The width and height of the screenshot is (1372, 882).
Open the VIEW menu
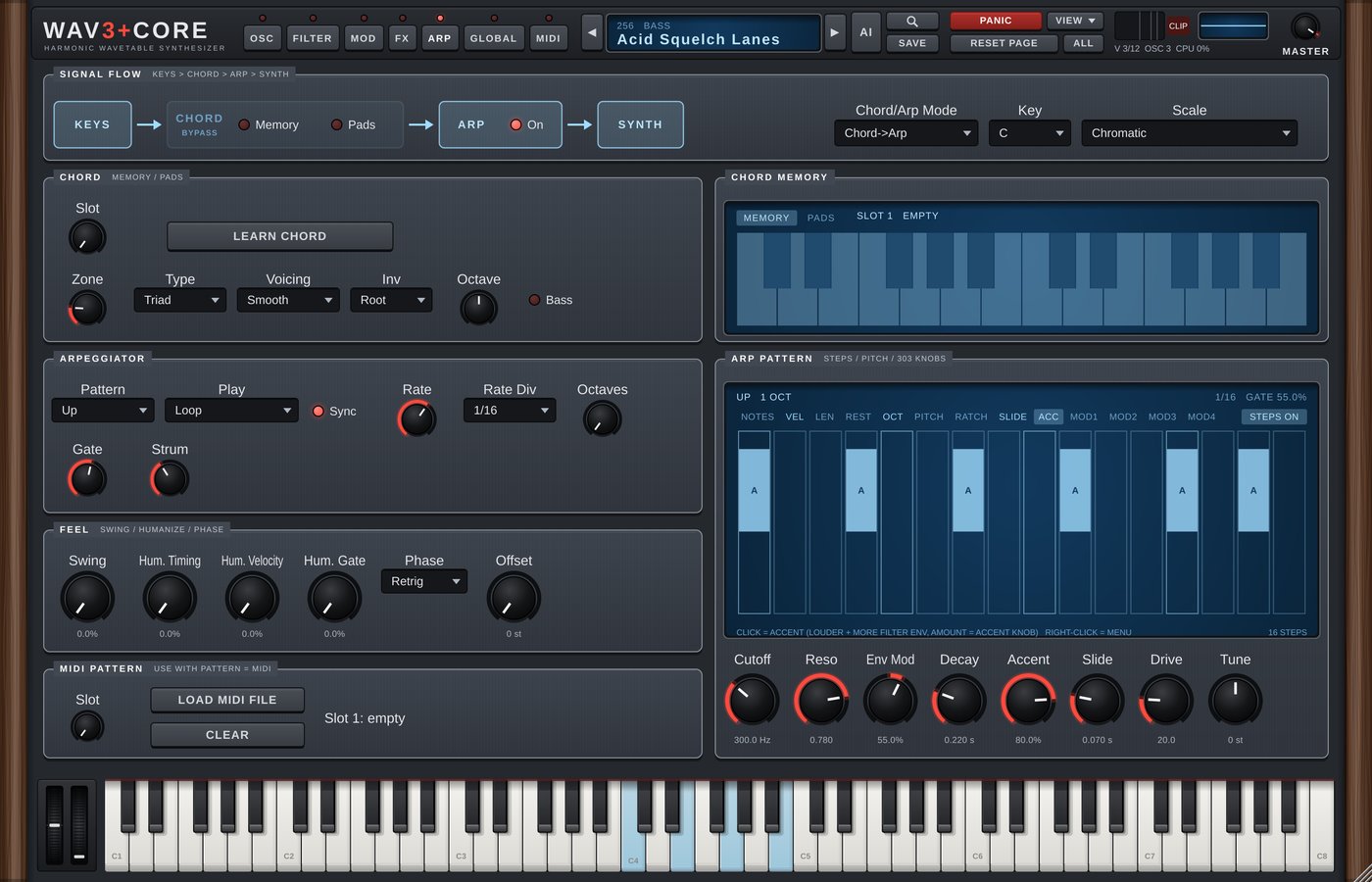pos(1075,21)
